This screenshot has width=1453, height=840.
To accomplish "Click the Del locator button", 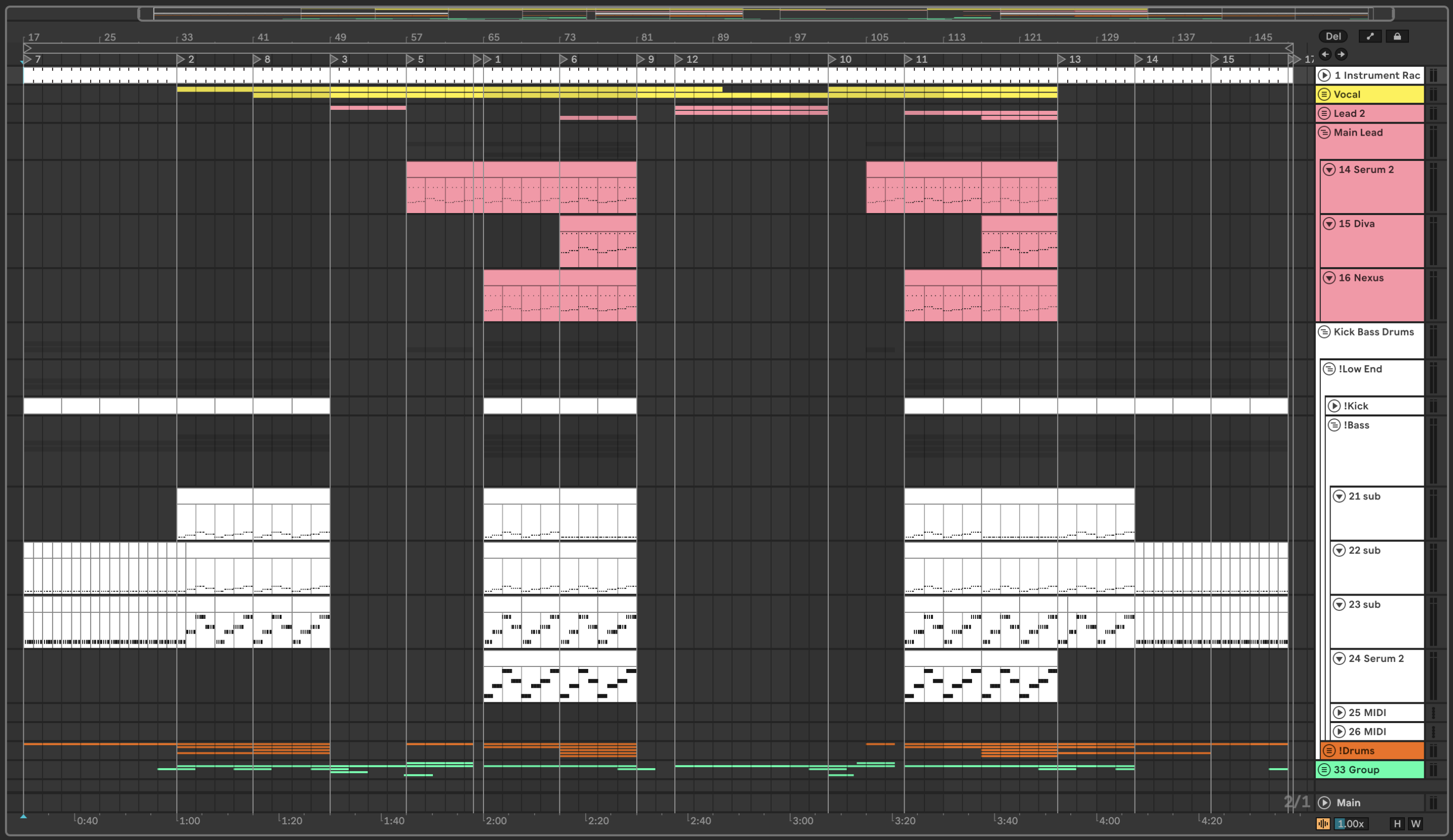I will (x=1333, y=36).
